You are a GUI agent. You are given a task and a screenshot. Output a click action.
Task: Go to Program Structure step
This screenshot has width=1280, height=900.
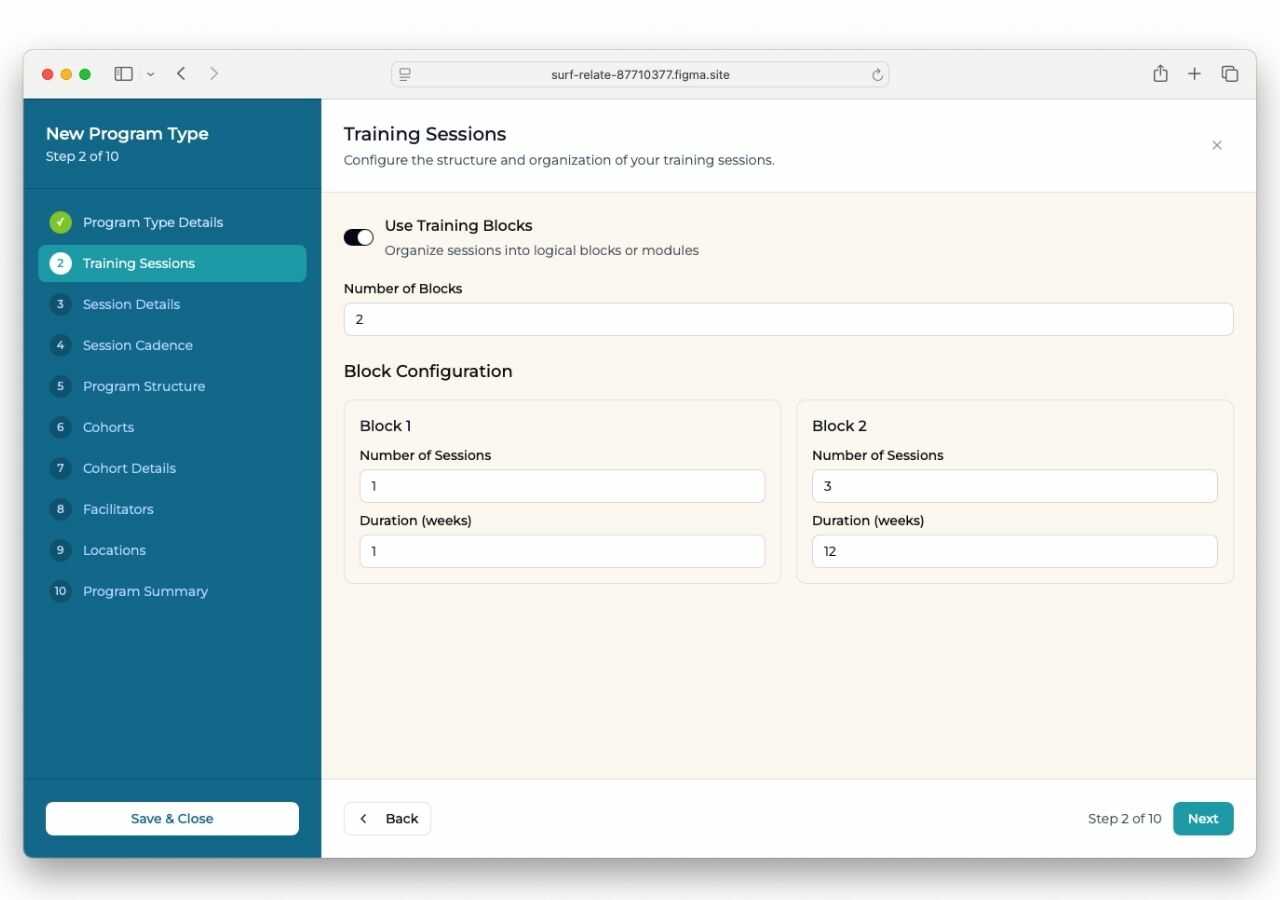(x=172, y=386)
